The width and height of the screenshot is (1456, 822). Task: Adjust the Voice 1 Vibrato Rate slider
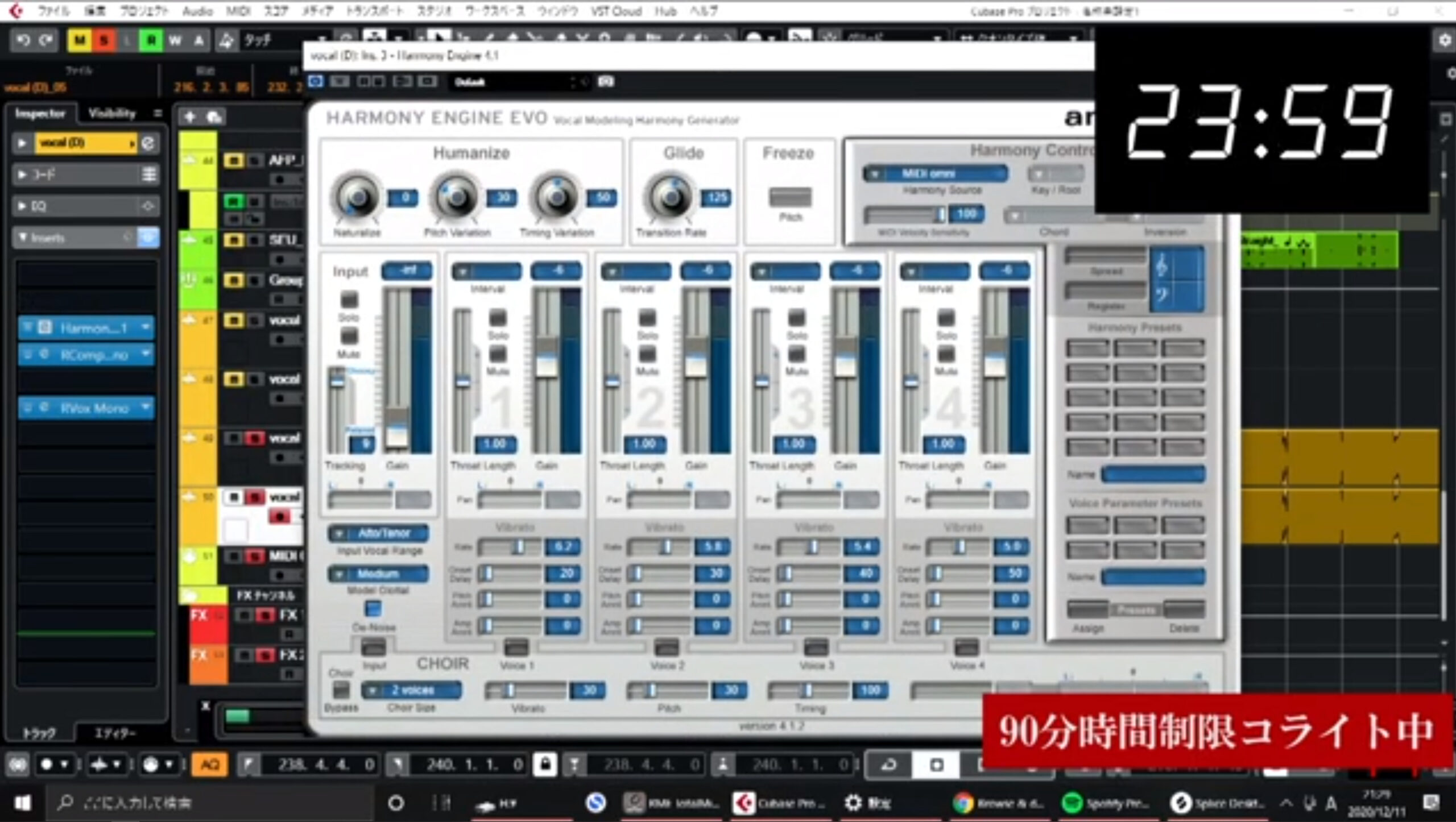tap(510, 547)
